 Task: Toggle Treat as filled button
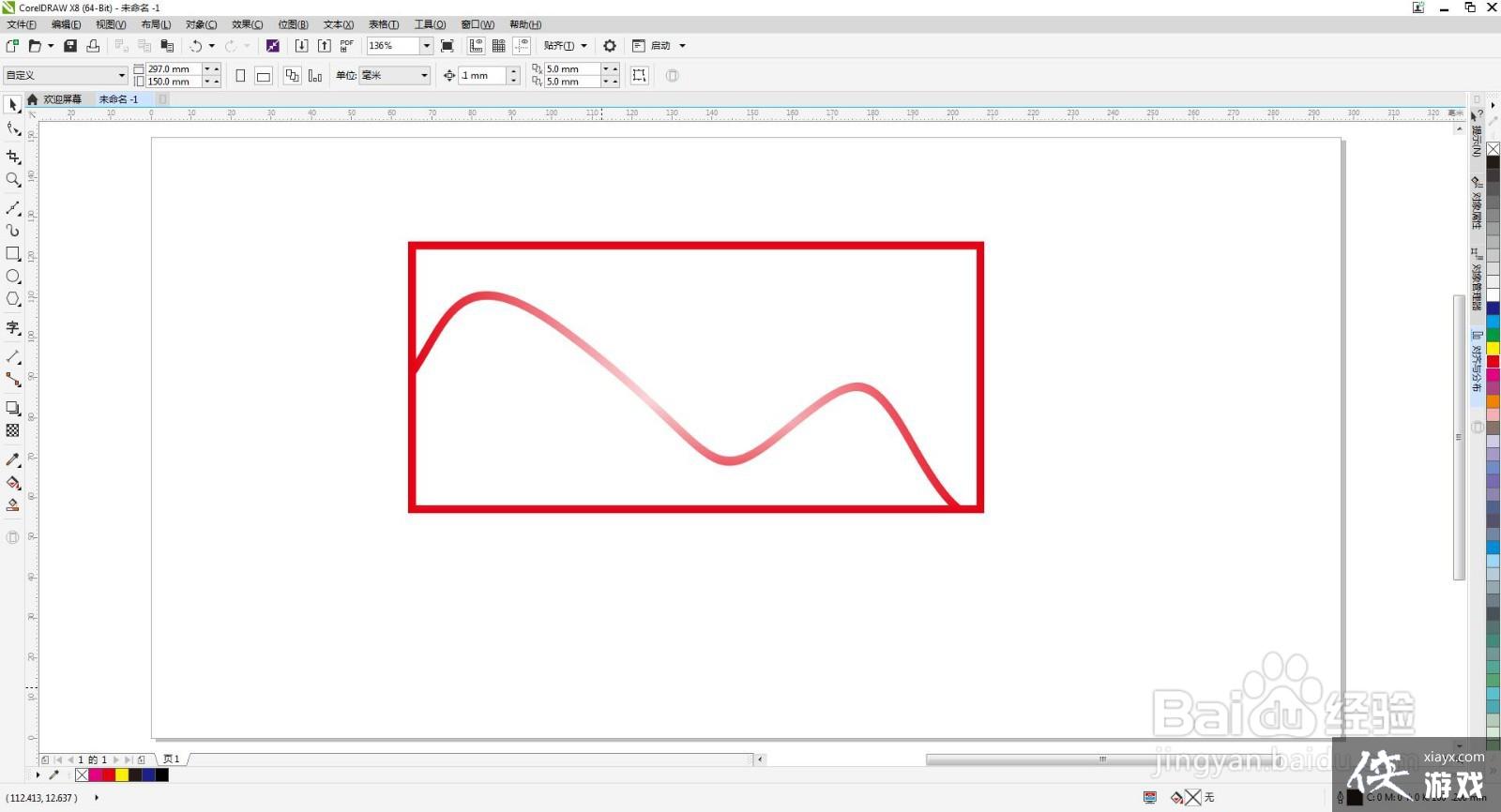(640, 75)
